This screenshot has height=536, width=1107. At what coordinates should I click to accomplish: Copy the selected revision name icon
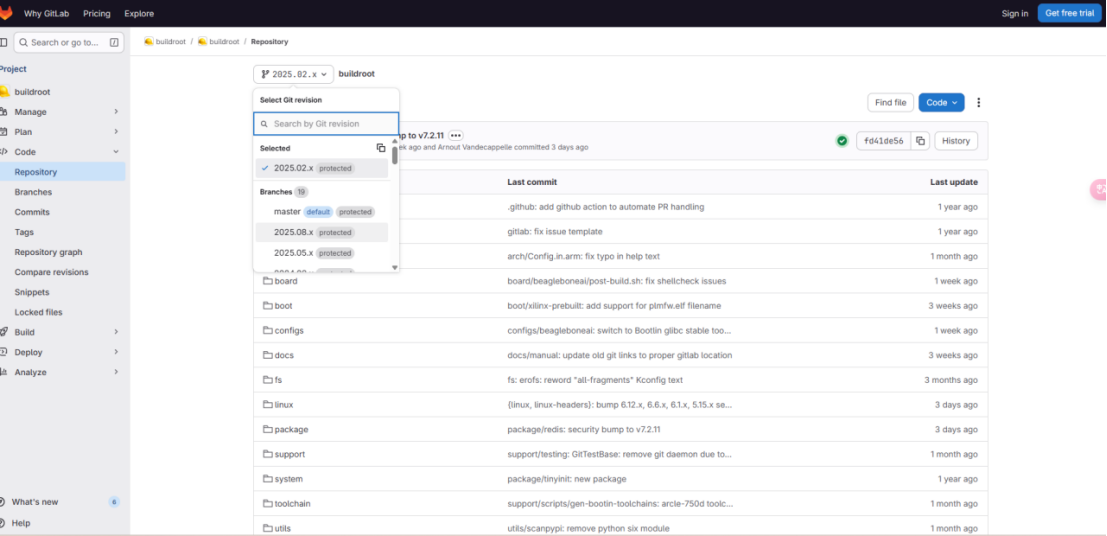381,148
